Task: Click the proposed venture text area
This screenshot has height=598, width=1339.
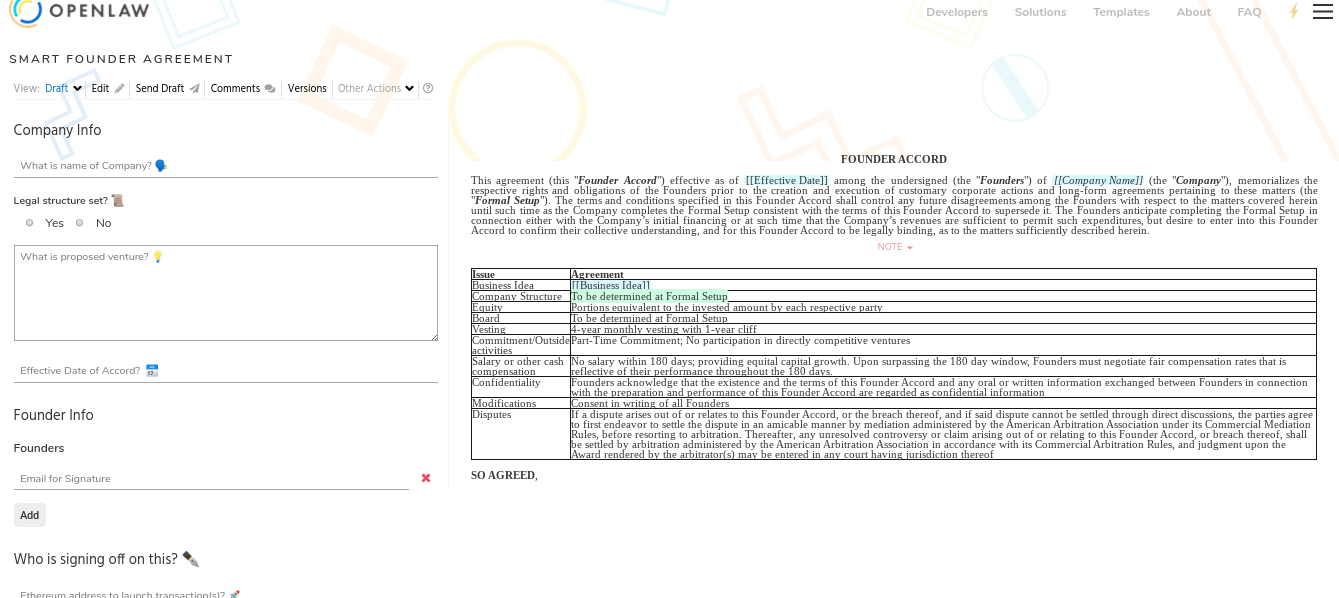Action: [x=225, y=293]
